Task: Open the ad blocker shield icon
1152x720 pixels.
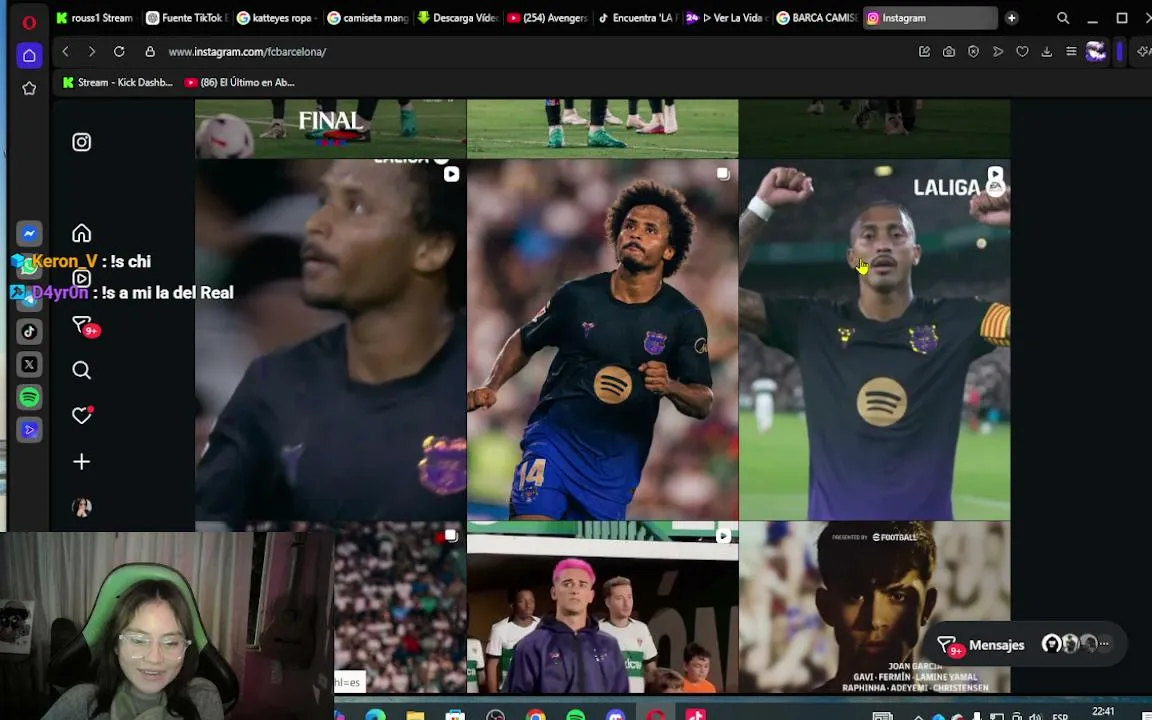Action: (x=973, y=51)
